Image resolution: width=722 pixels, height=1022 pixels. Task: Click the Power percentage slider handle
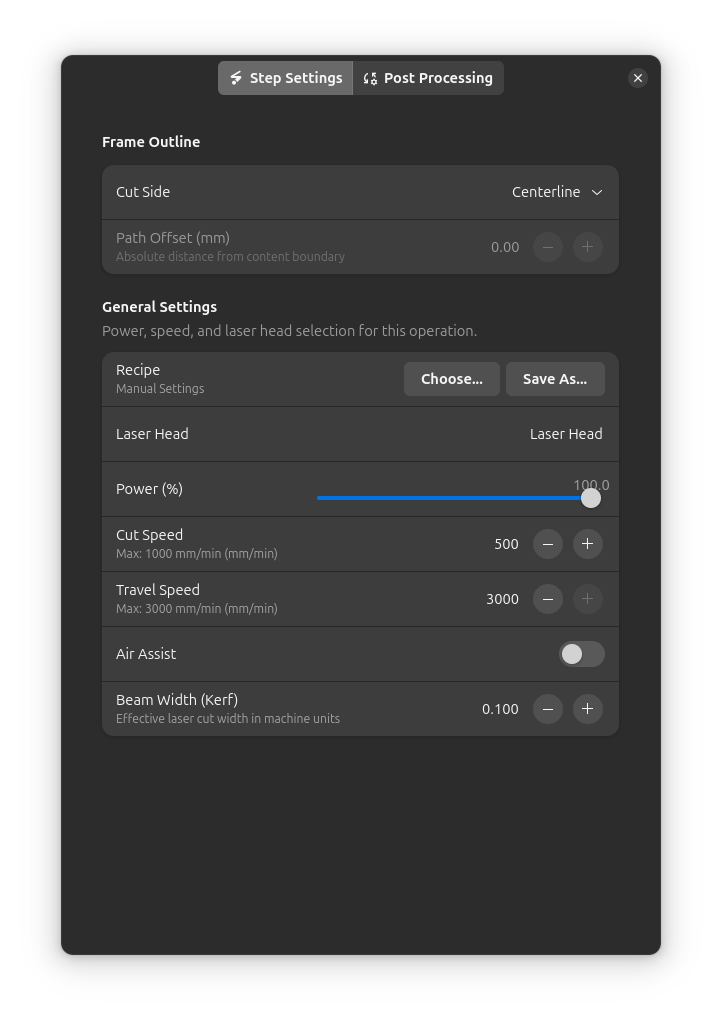coord(590,497)
